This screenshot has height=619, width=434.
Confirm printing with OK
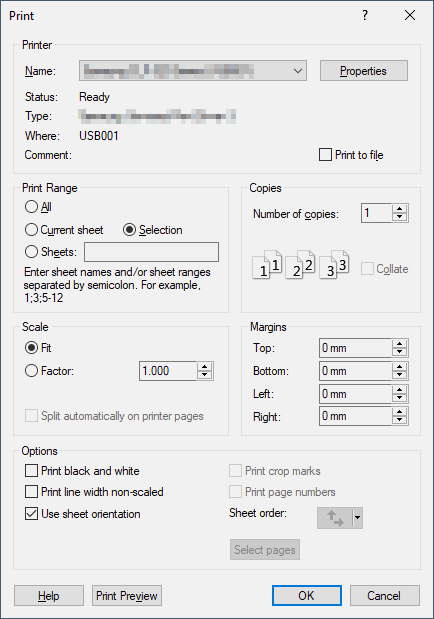pyautogui.click(x=306, y=595)
